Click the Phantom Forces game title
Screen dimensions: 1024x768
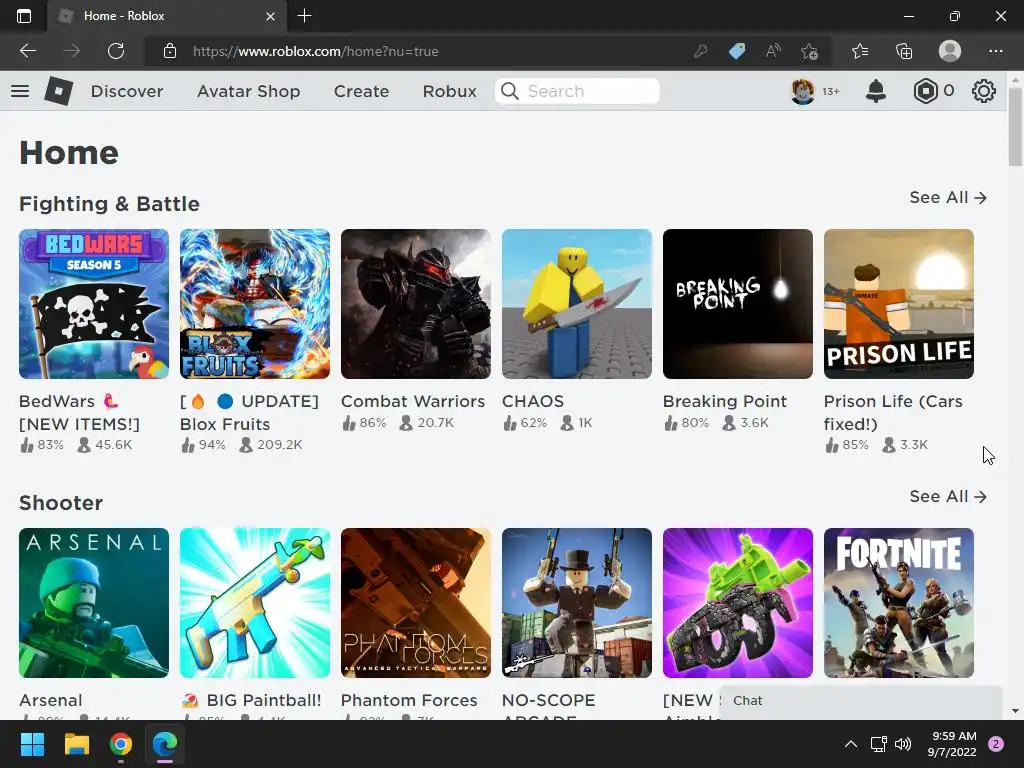(409, 700)
